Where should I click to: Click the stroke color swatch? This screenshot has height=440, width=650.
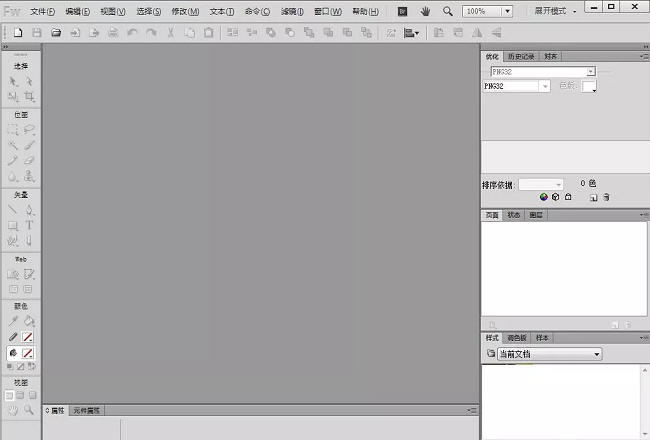pyautogui.click(x=28, y=337)
